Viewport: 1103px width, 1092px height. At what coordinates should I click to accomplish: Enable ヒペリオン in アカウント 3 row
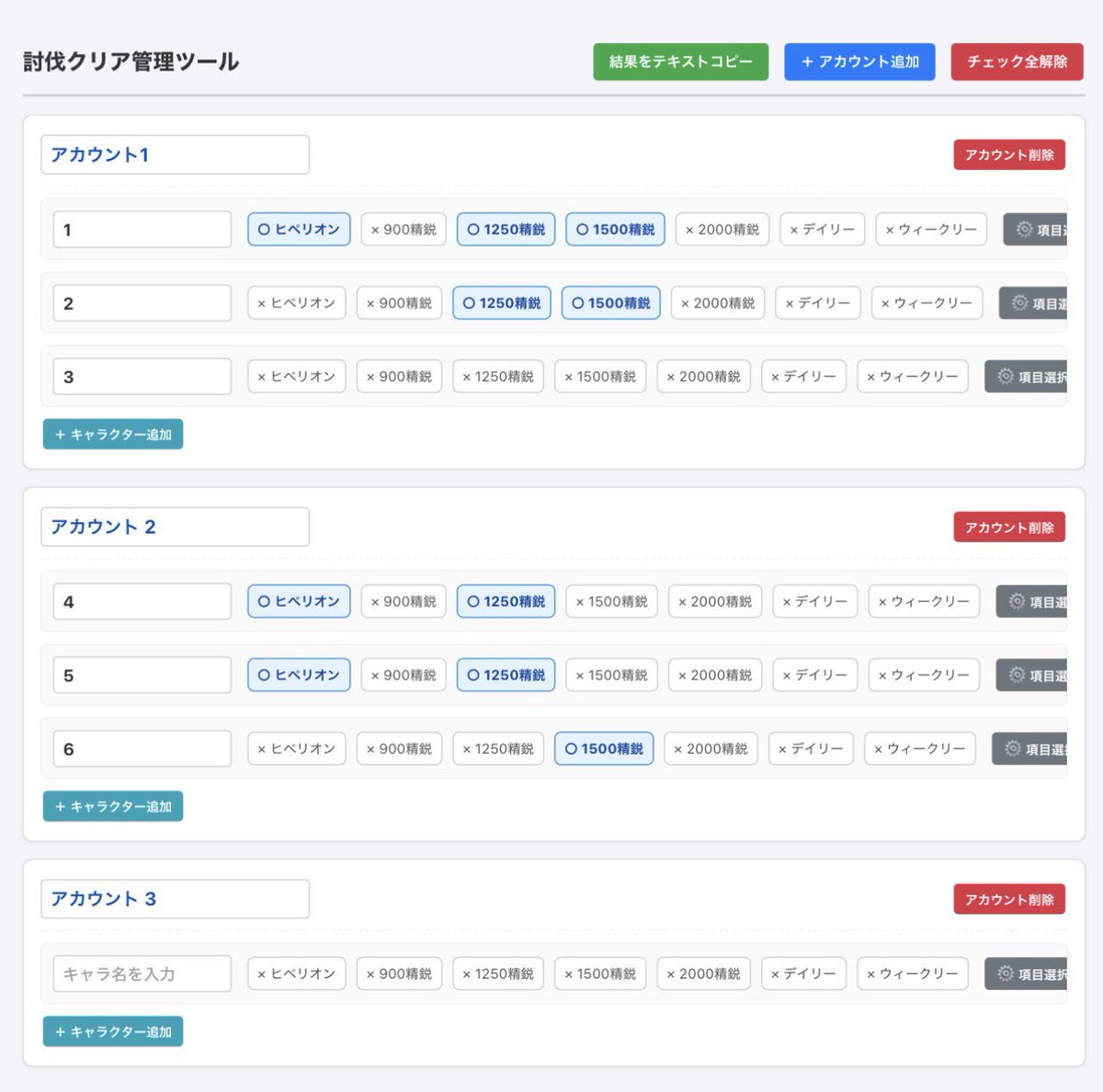click(x=296, y=973)
